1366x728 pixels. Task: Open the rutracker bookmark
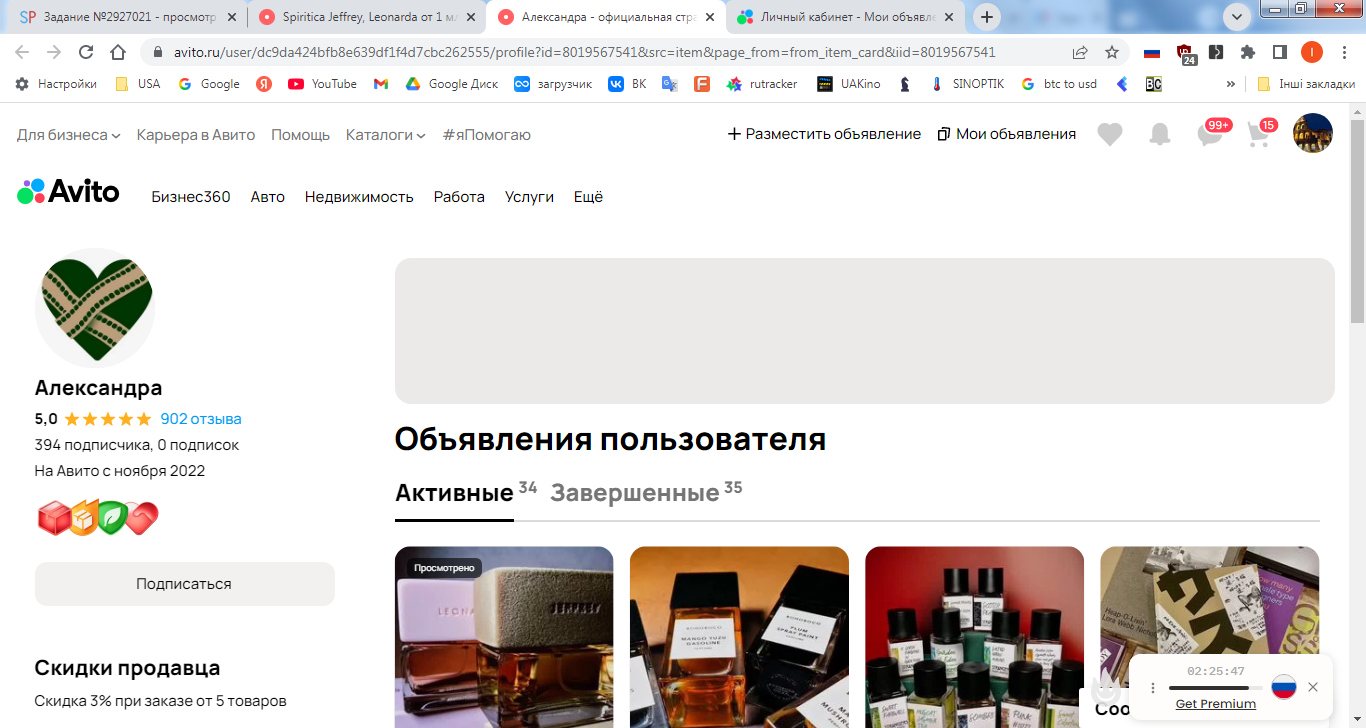tap(762, 84)
